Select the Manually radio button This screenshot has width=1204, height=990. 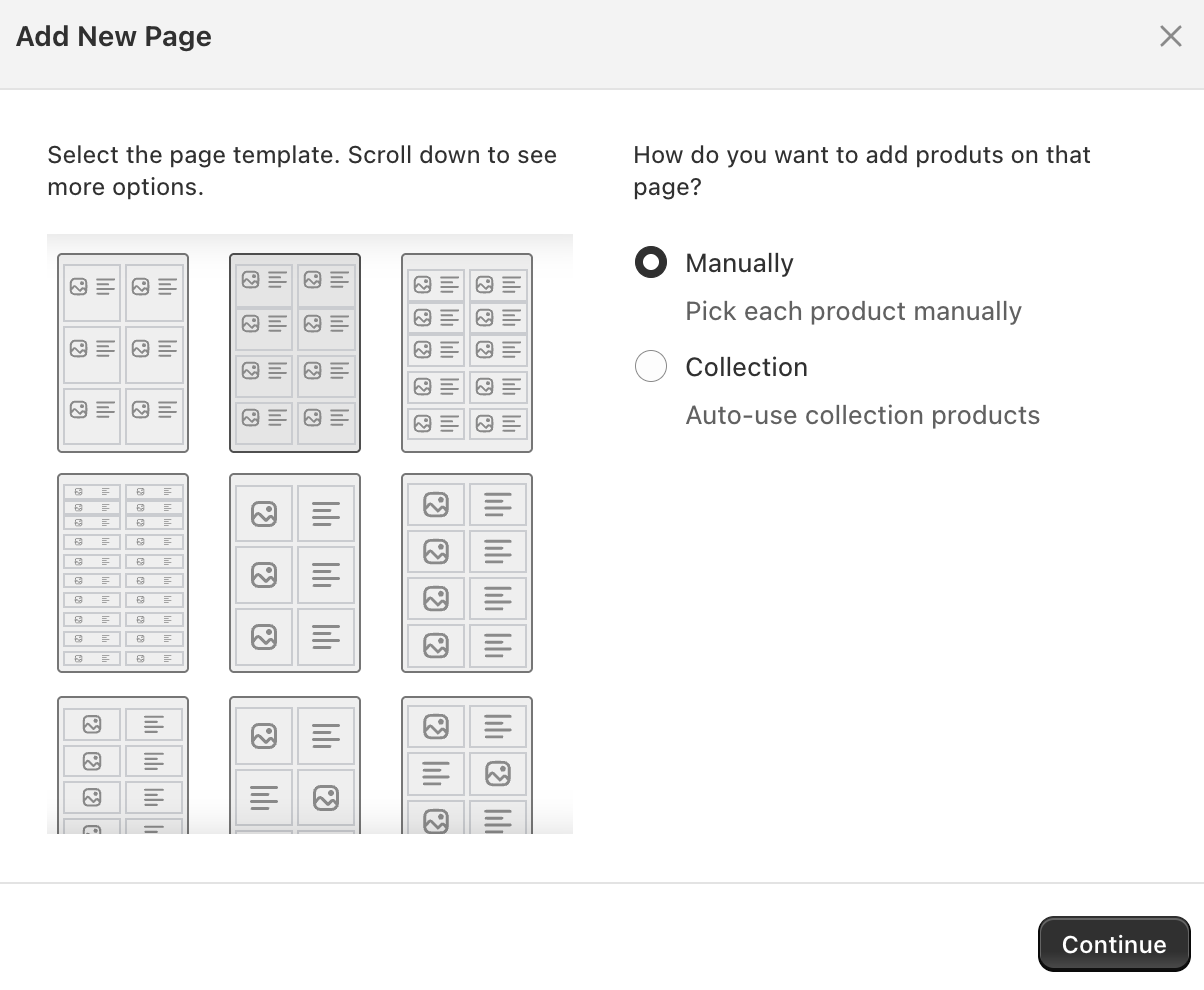pyautogui.click(x=650, y=262)
